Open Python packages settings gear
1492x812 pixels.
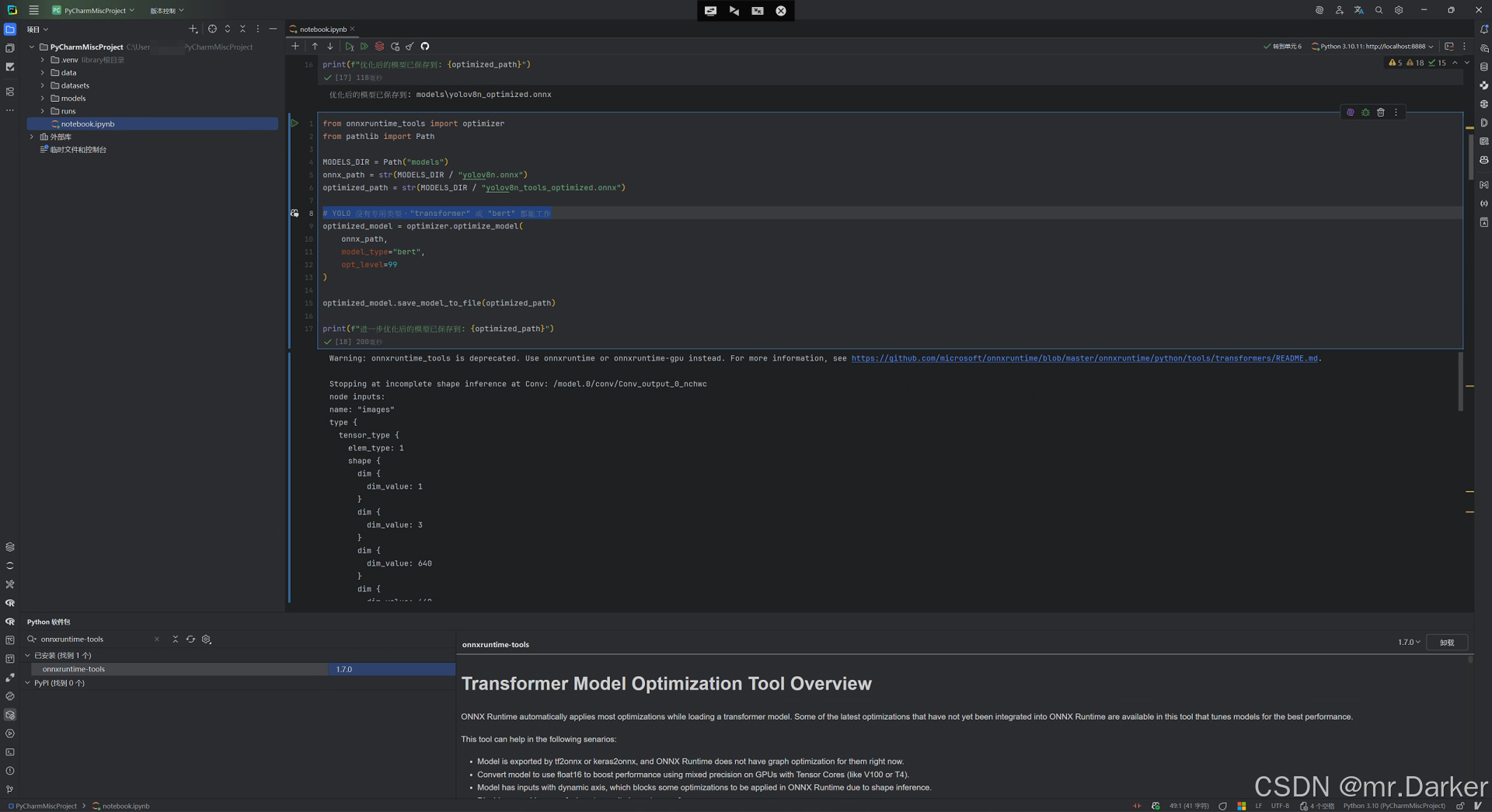click(x=207, y=639)
